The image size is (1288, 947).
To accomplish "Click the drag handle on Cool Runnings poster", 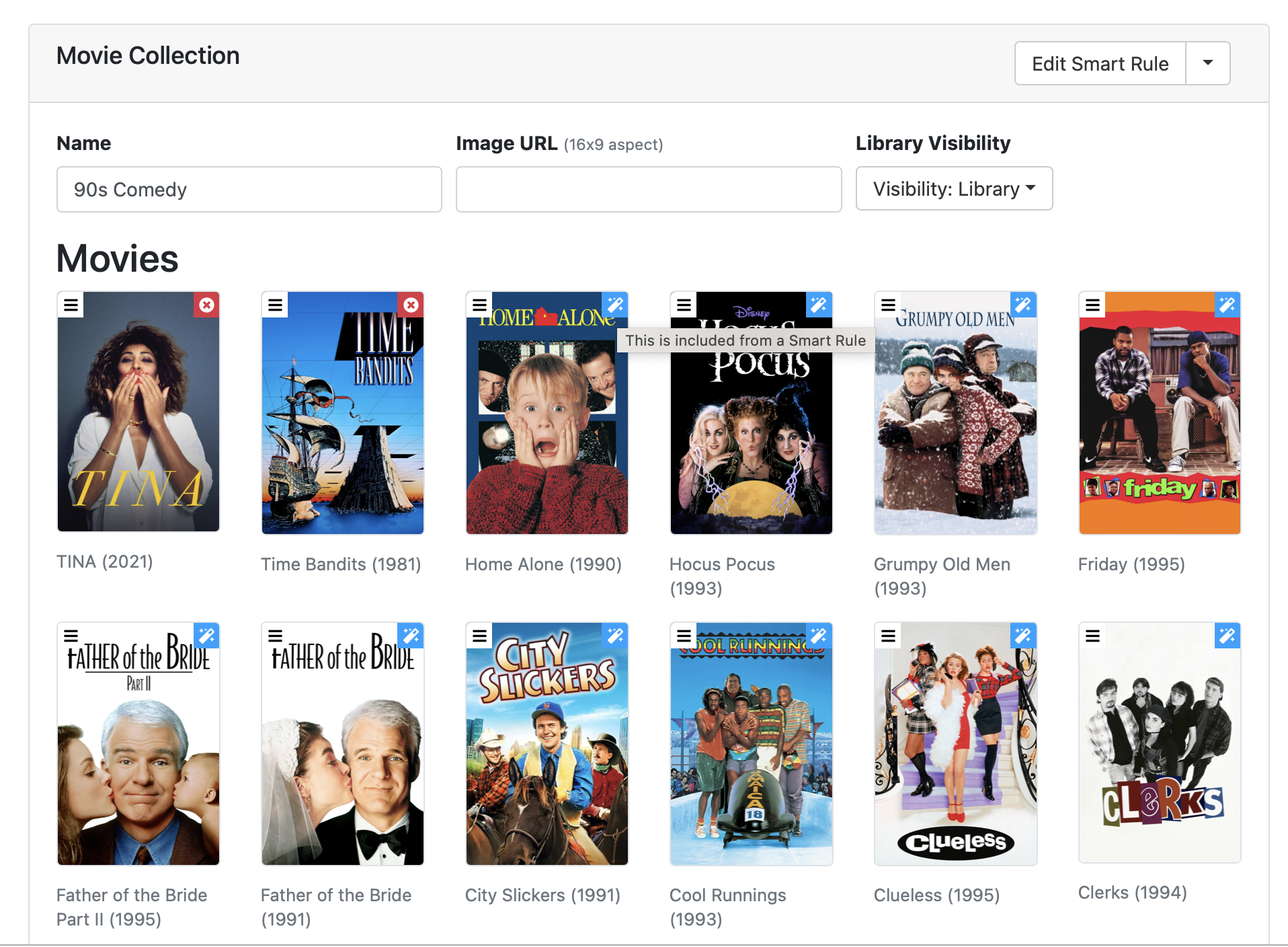I will coord(684,636).
